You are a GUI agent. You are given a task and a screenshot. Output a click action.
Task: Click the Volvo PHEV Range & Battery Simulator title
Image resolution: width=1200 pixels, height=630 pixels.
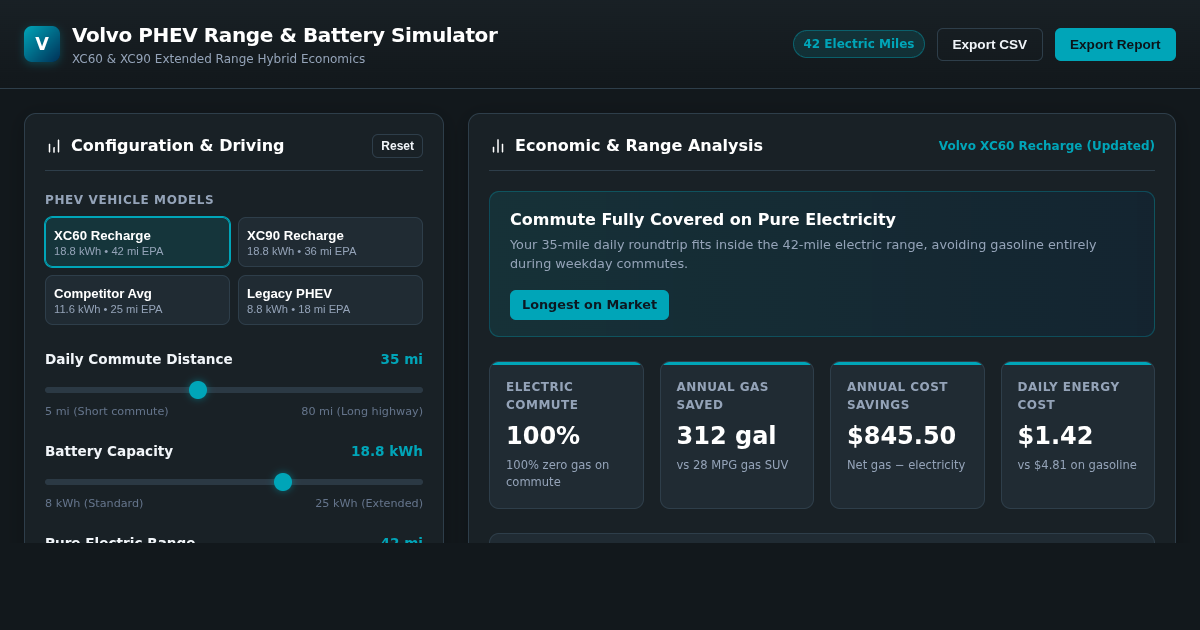[285, 35]
